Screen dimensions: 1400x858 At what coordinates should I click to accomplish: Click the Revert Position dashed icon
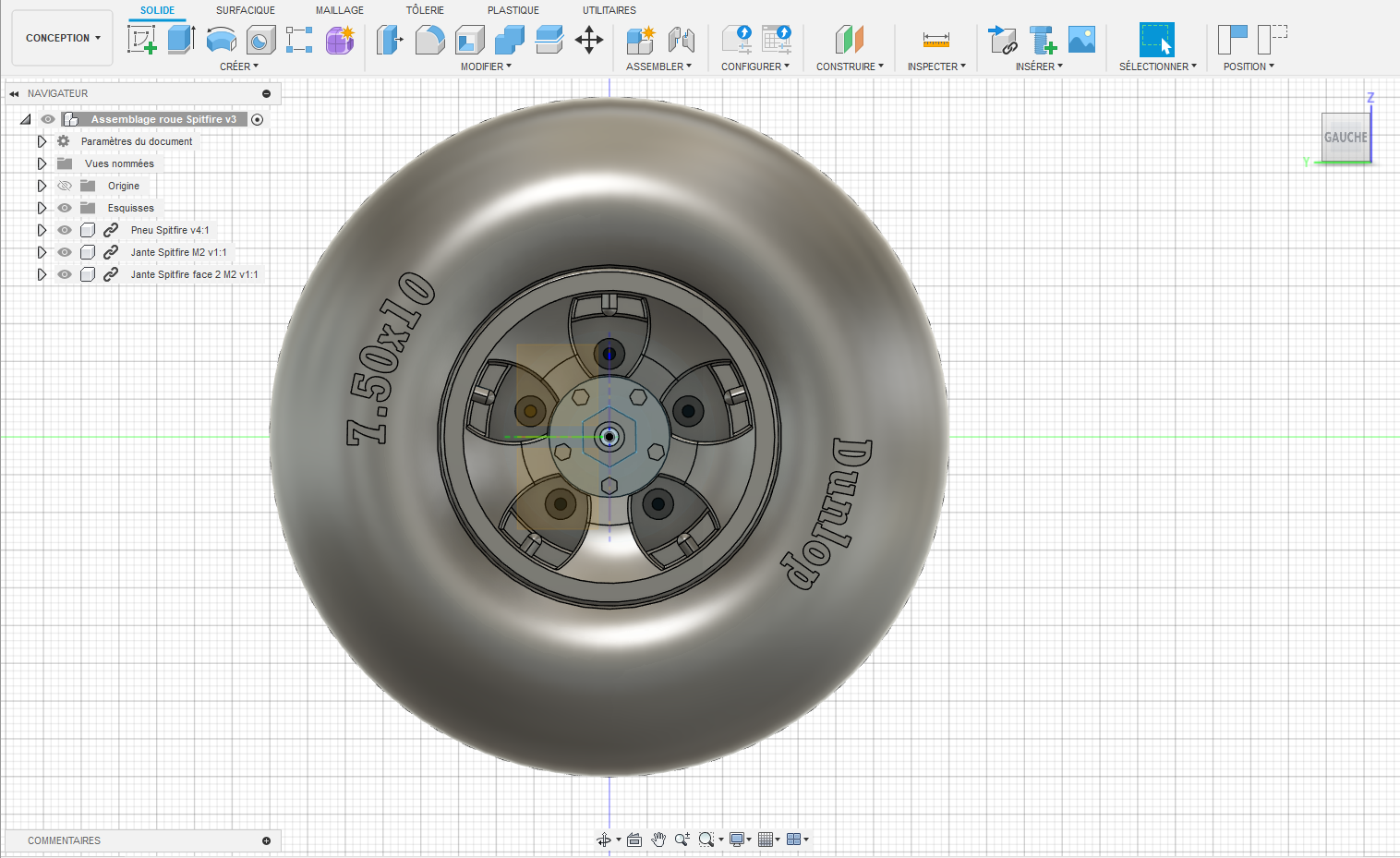point(1273,40)
